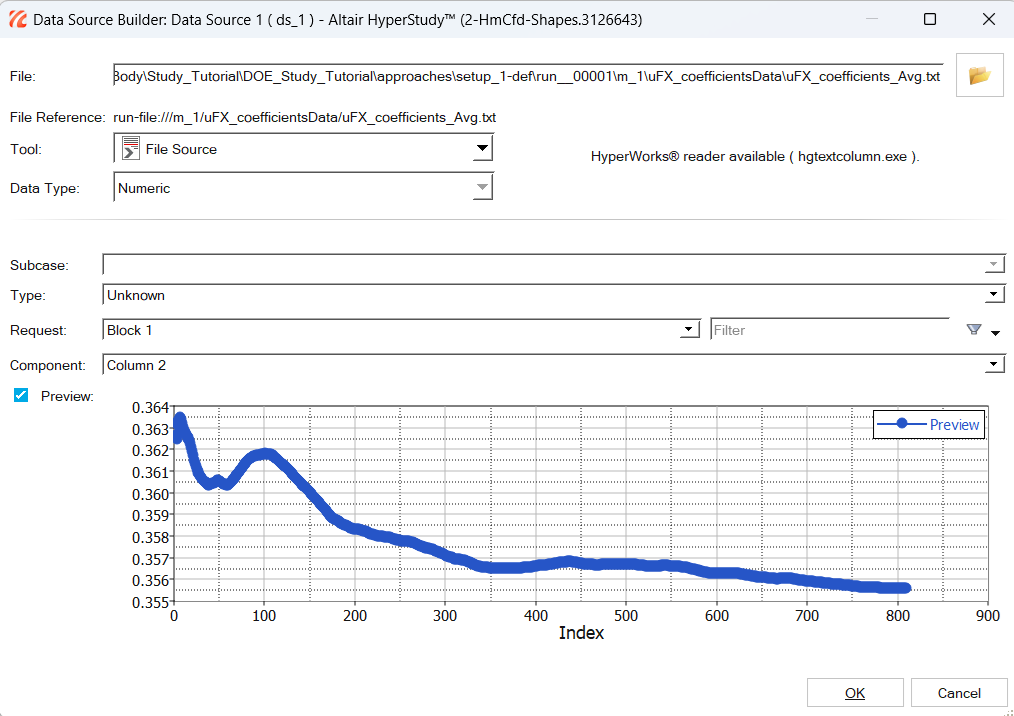Click the Altair HyperStudy app icon in title bar
This screenshot has width=1014, height=716.
click(x=17, y=19)
